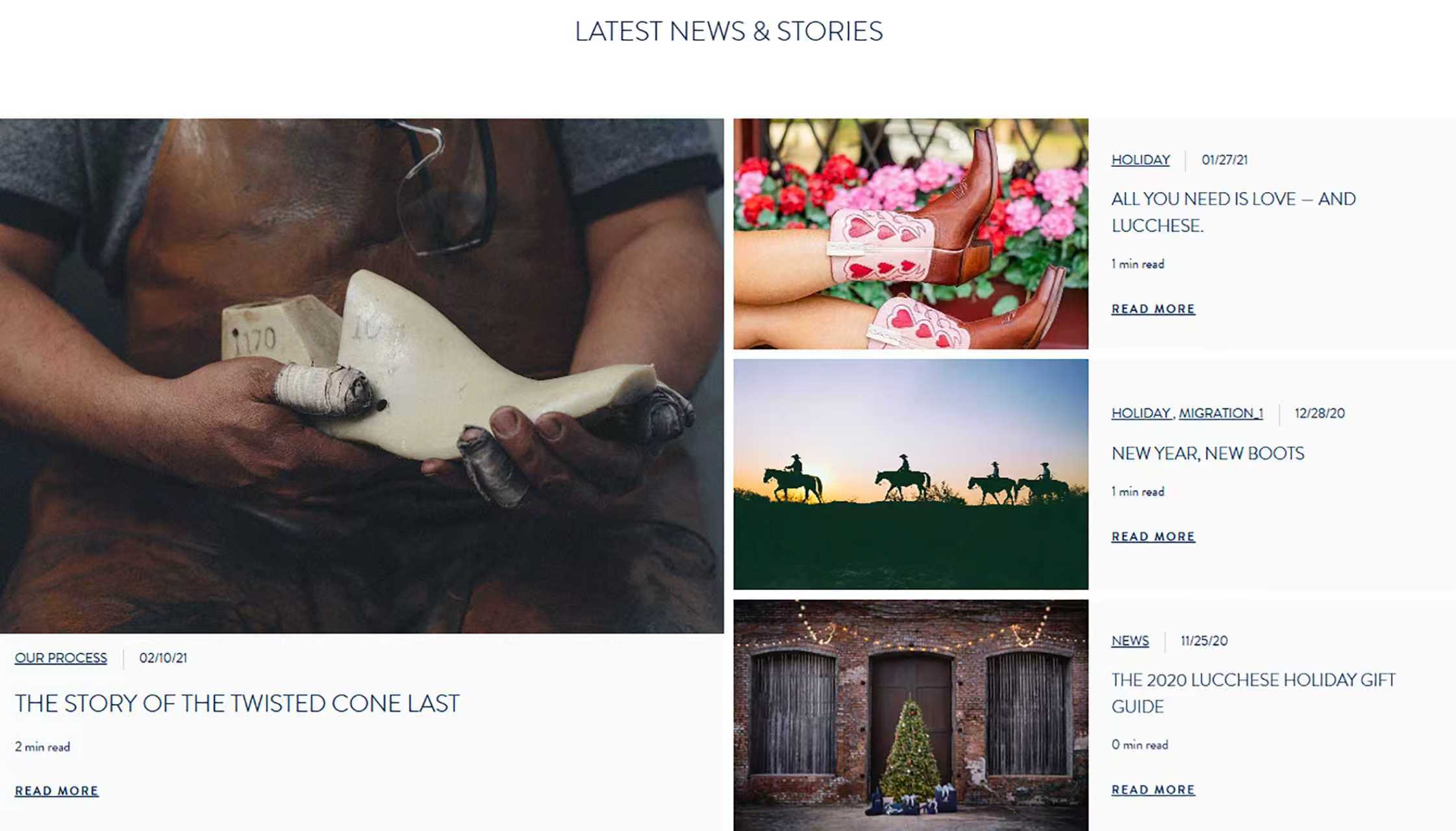Read more on the Holiday Gift Guide
Viewport: 1456px width, 831px height.
(1153, 790)
